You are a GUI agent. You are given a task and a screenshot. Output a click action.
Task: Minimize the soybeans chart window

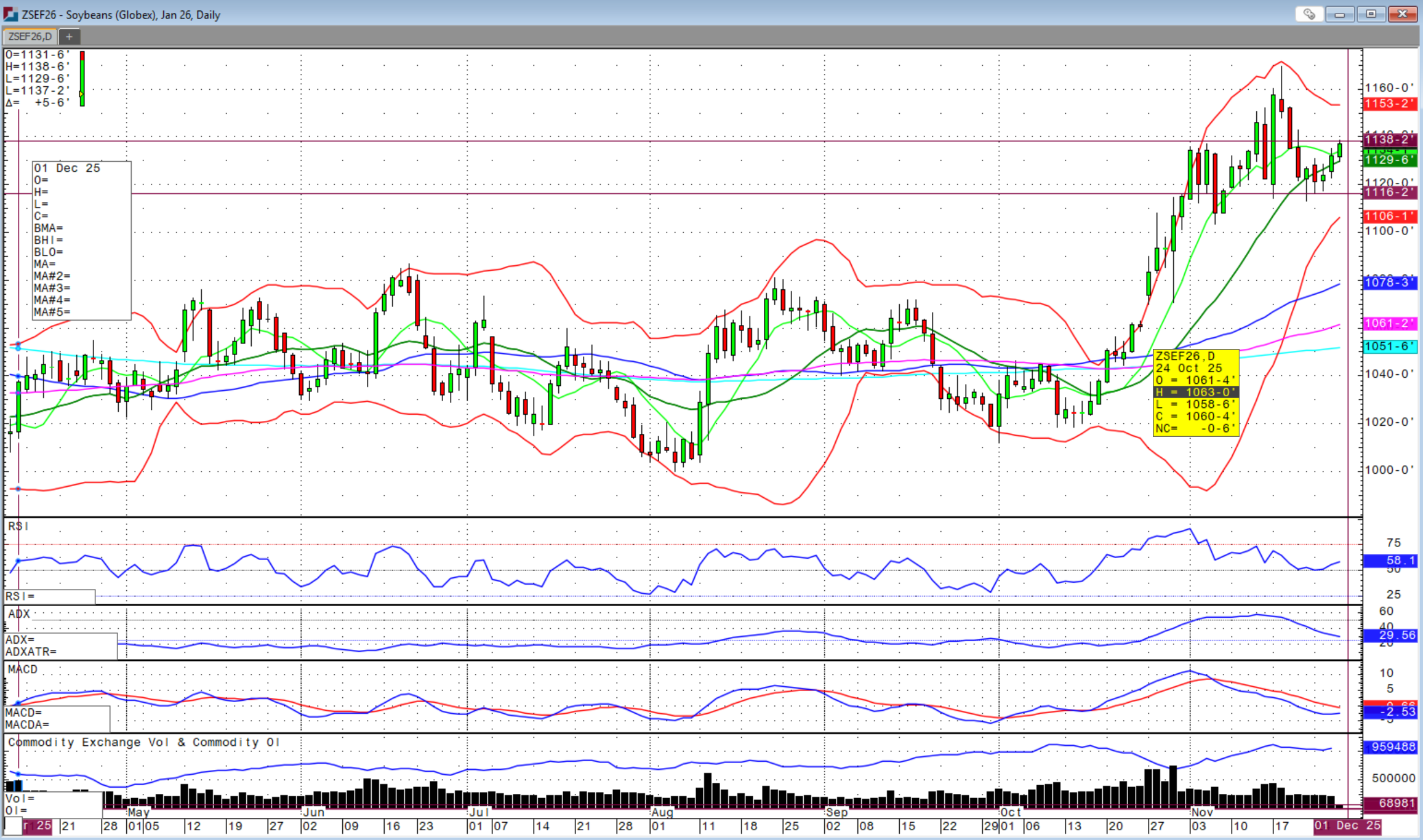click(1339, 14)
